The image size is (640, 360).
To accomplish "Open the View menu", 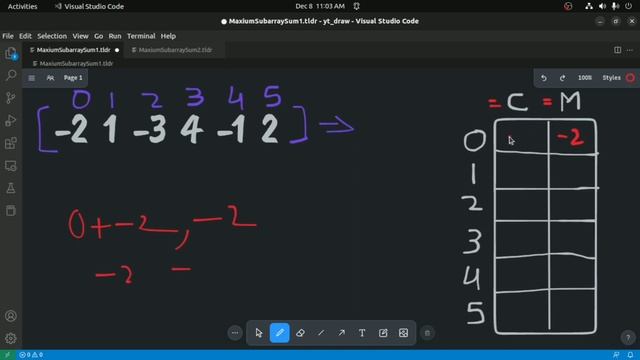I will coord(80,36).
